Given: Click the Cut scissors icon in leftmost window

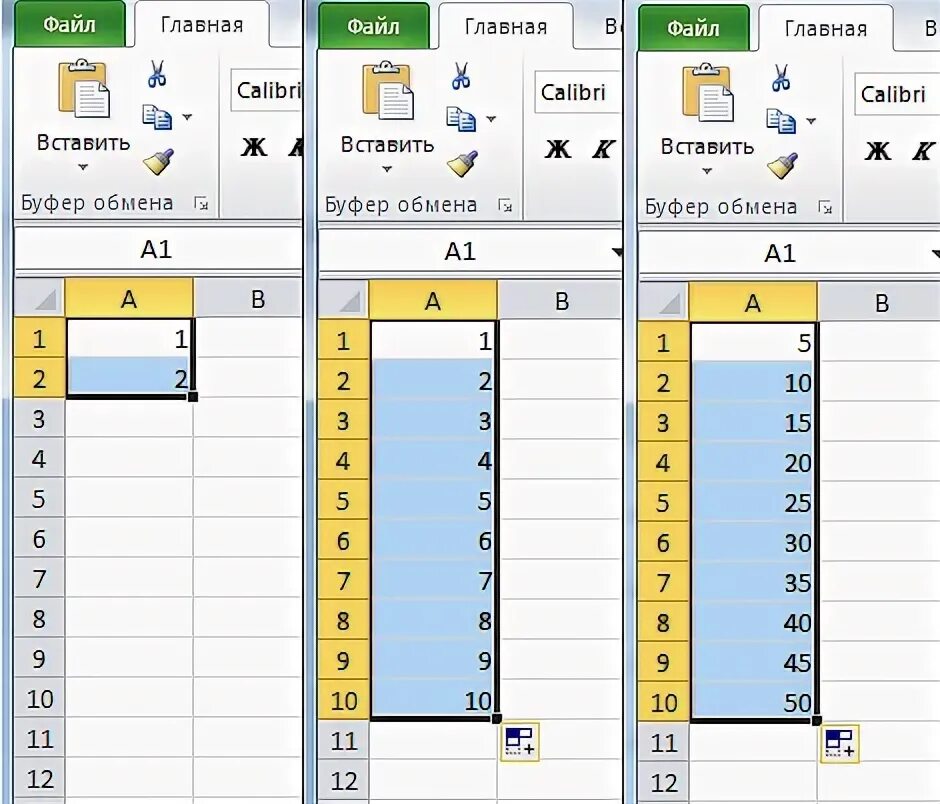Looking at the screenshot, I should pyautogui.click(x=157, y=73).
